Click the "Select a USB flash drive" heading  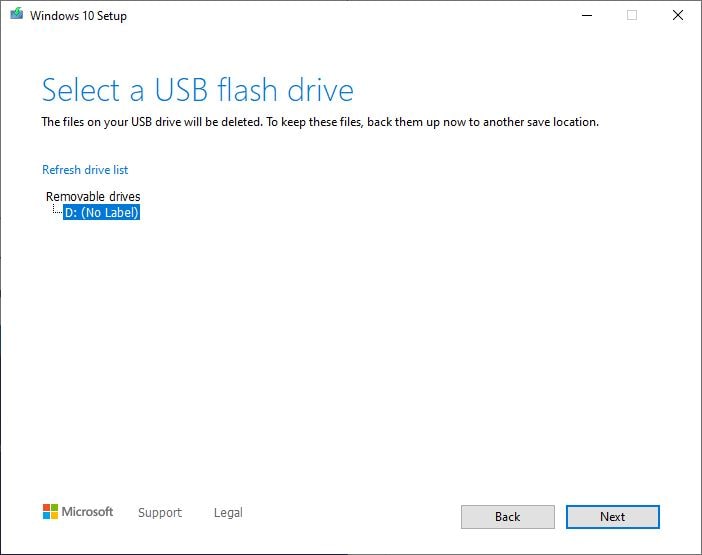[x=198, y=91]
